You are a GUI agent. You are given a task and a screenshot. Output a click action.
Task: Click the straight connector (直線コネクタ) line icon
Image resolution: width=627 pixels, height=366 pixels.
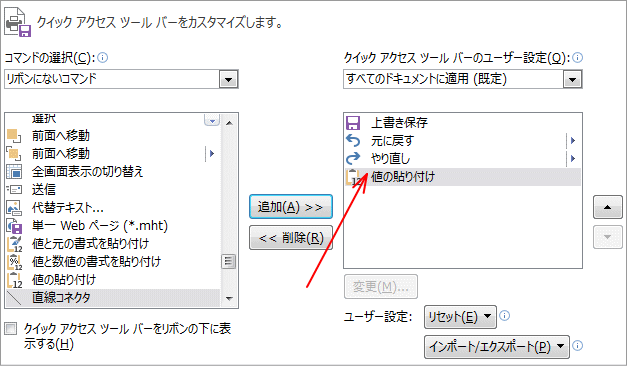coord(14,298)
